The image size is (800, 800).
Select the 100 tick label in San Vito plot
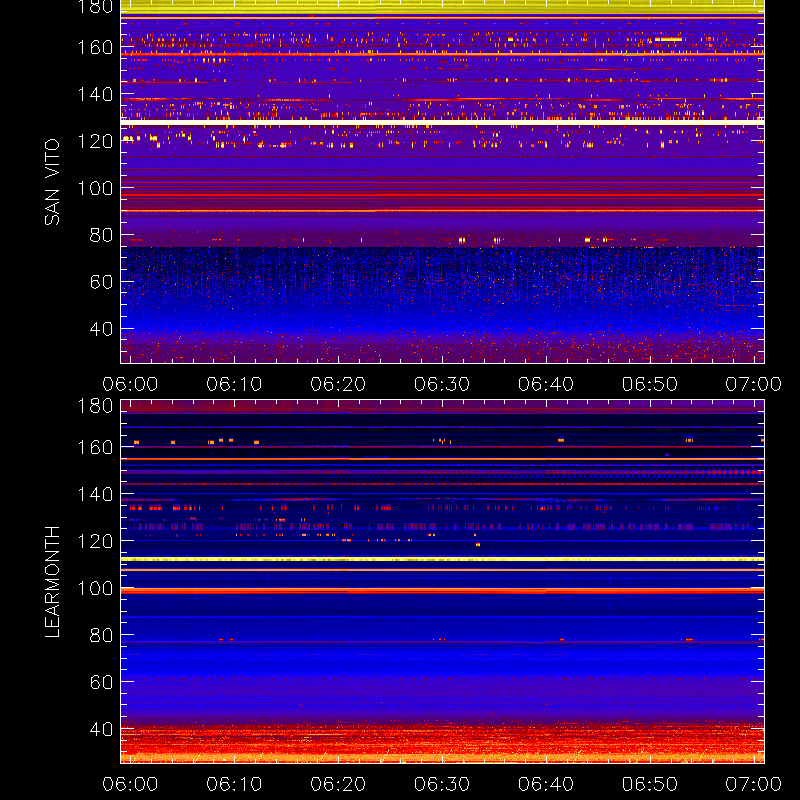coord(95,188)
